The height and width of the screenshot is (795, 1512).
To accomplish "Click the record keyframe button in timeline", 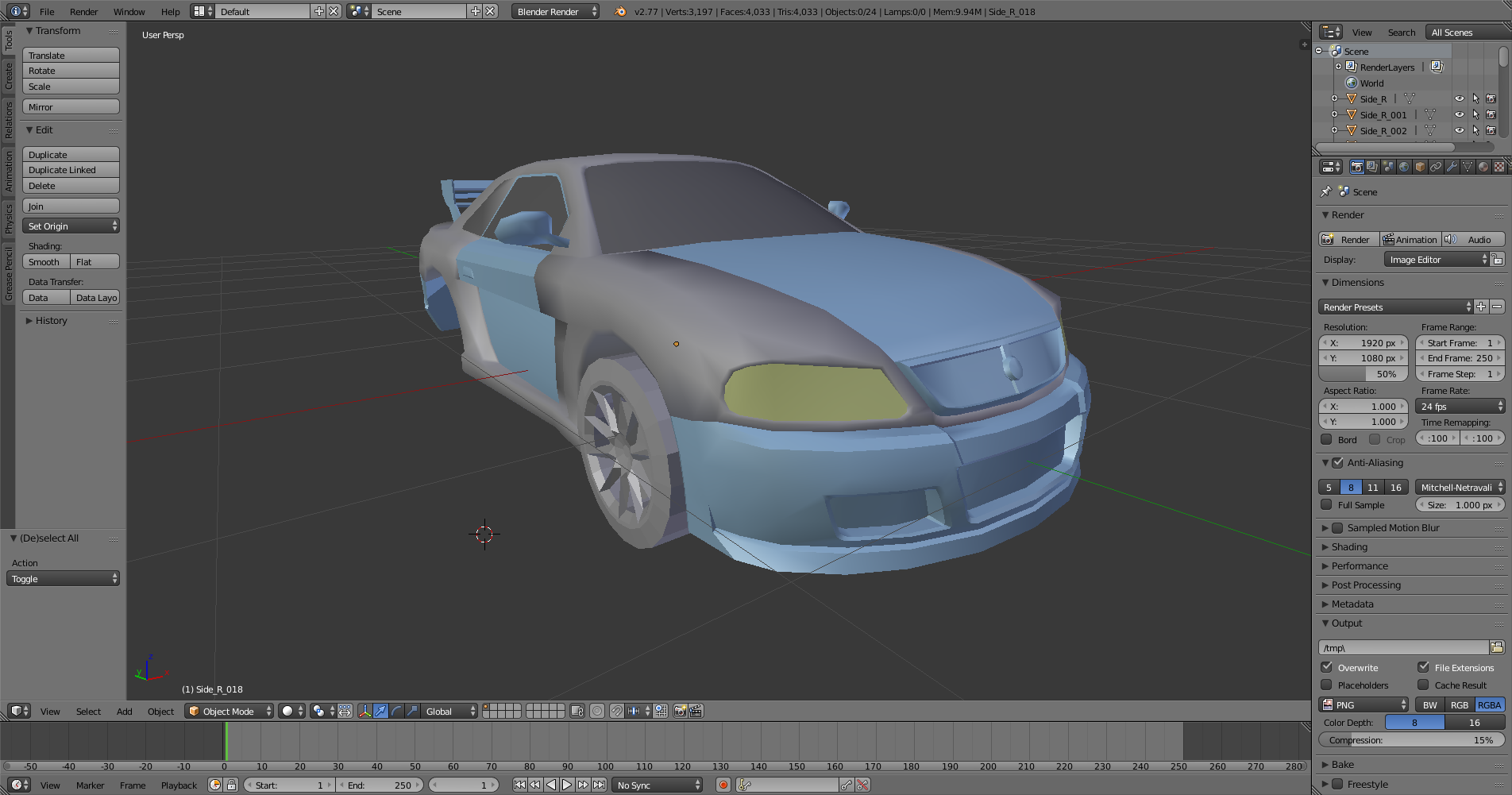I will [723, 785].
